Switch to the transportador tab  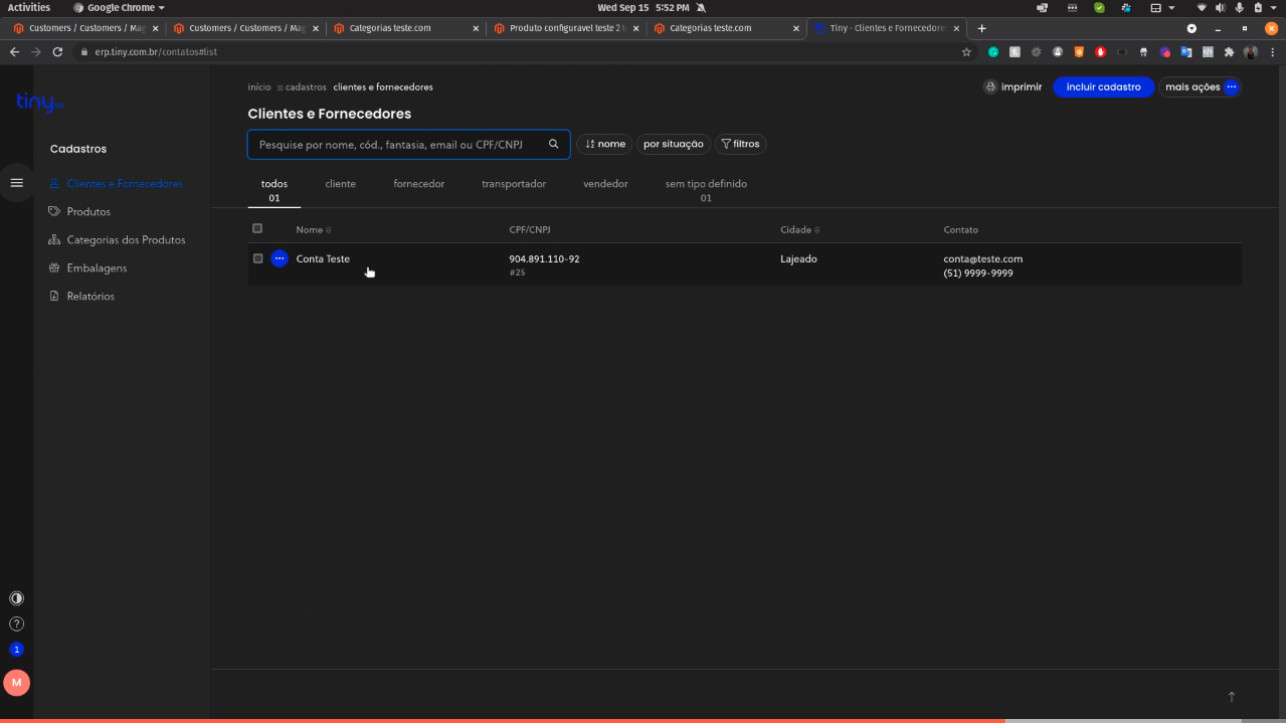513,184
